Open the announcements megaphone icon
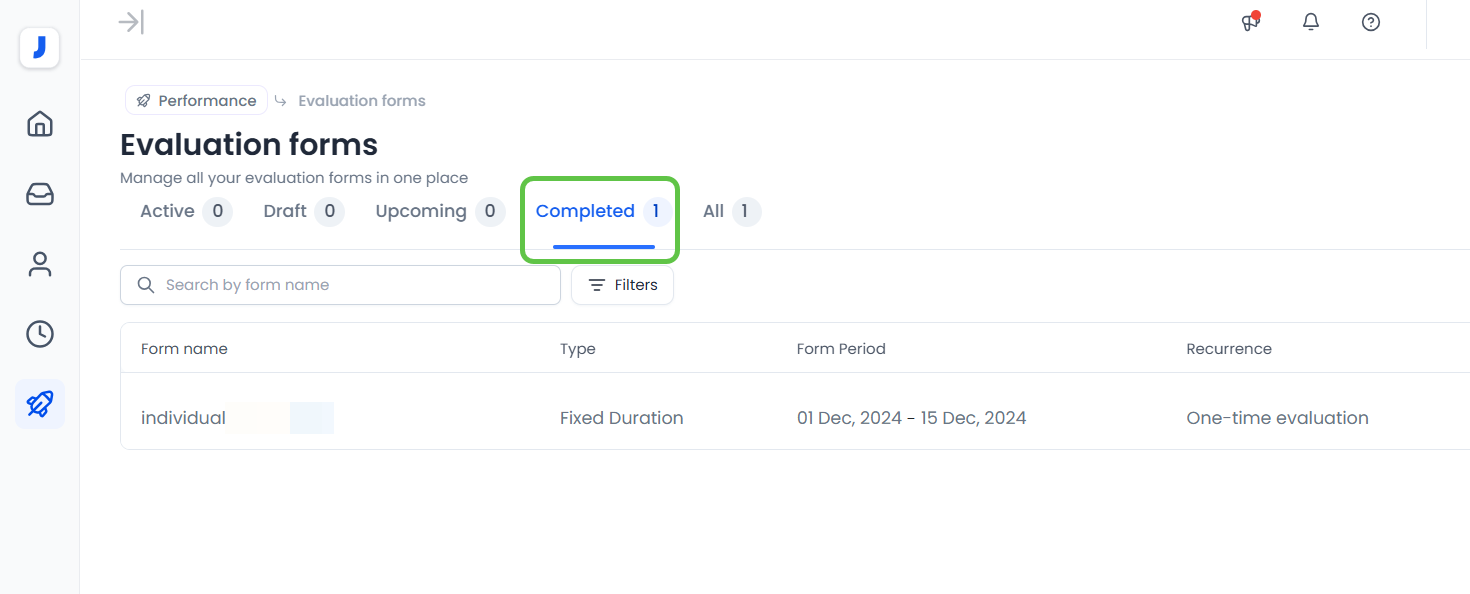Screen dimensions: 1470x594 pos(1249,22)
